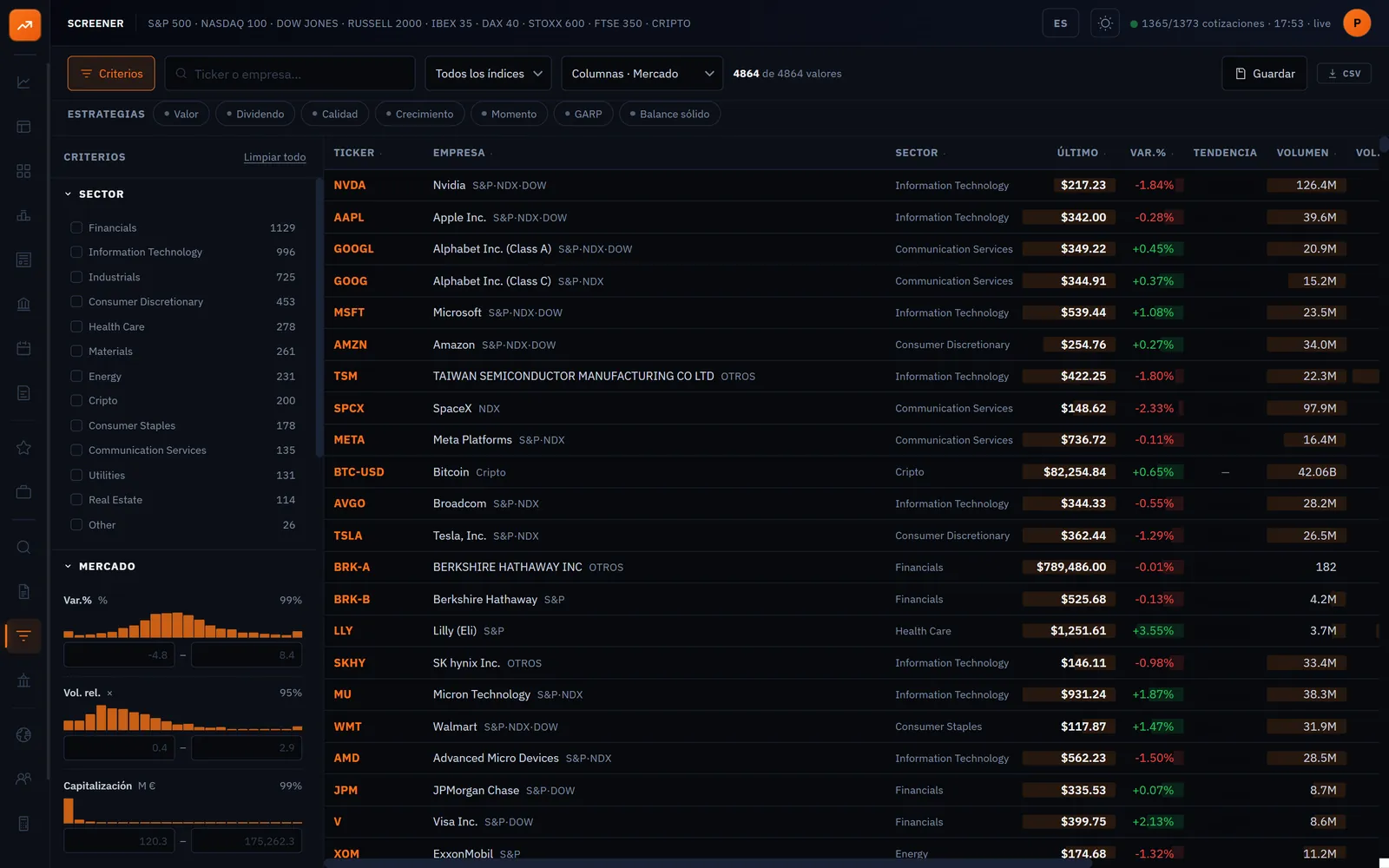Focus the Ticker o empresa search field
This screenshot has height=868, width=1389.
pyautogui.click(x=290, y=74)
